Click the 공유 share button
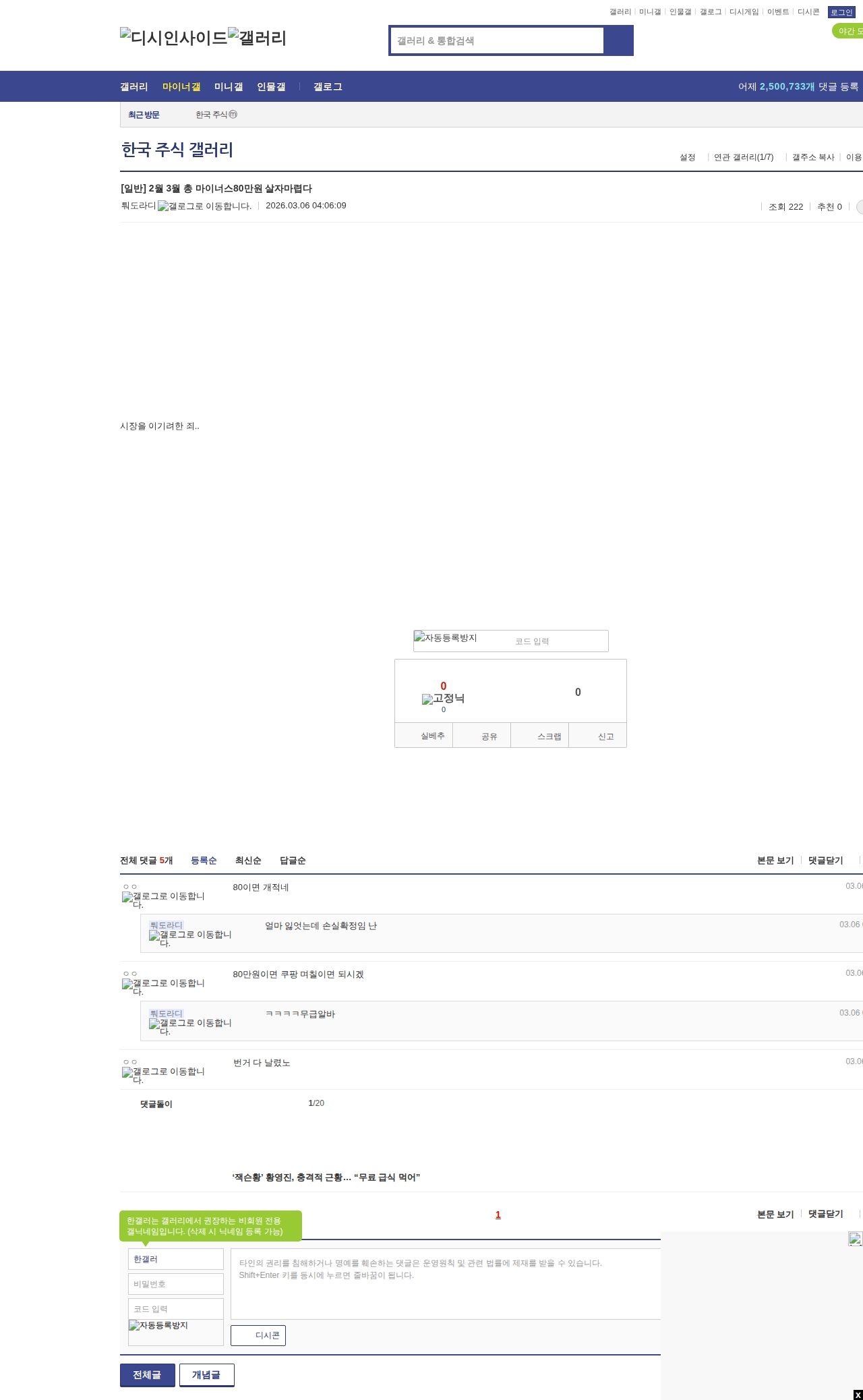The height and width of the screenshot is (1400, 863). [x=482, y=736]
